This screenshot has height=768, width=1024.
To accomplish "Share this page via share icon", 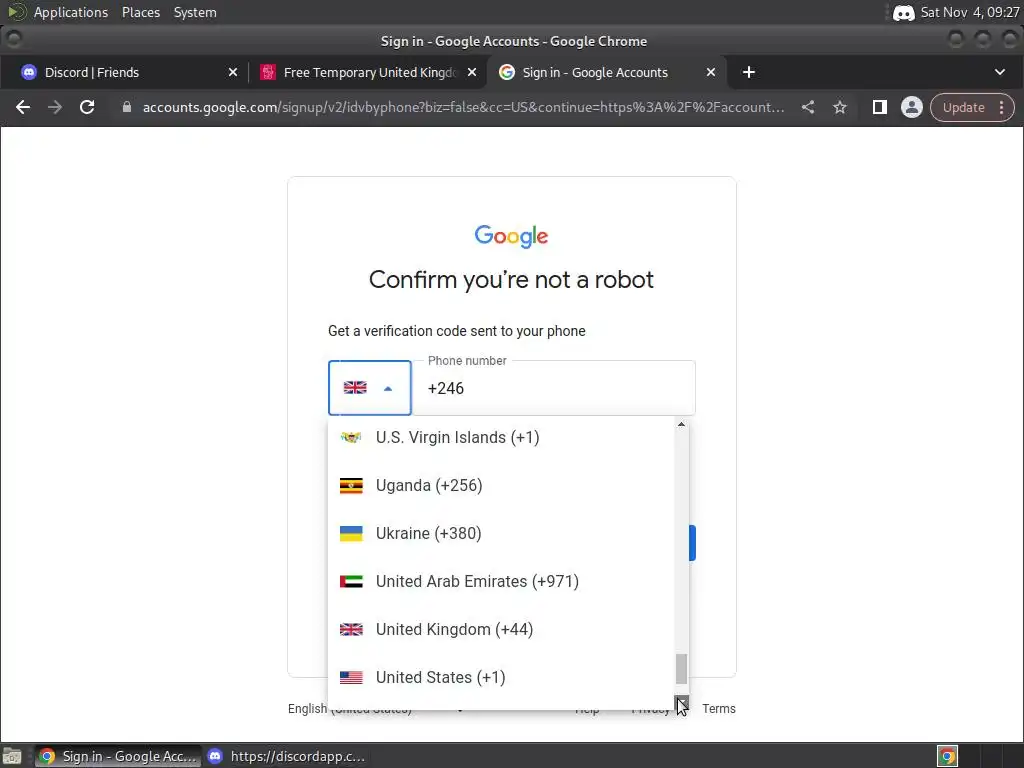I will point(808,107).
